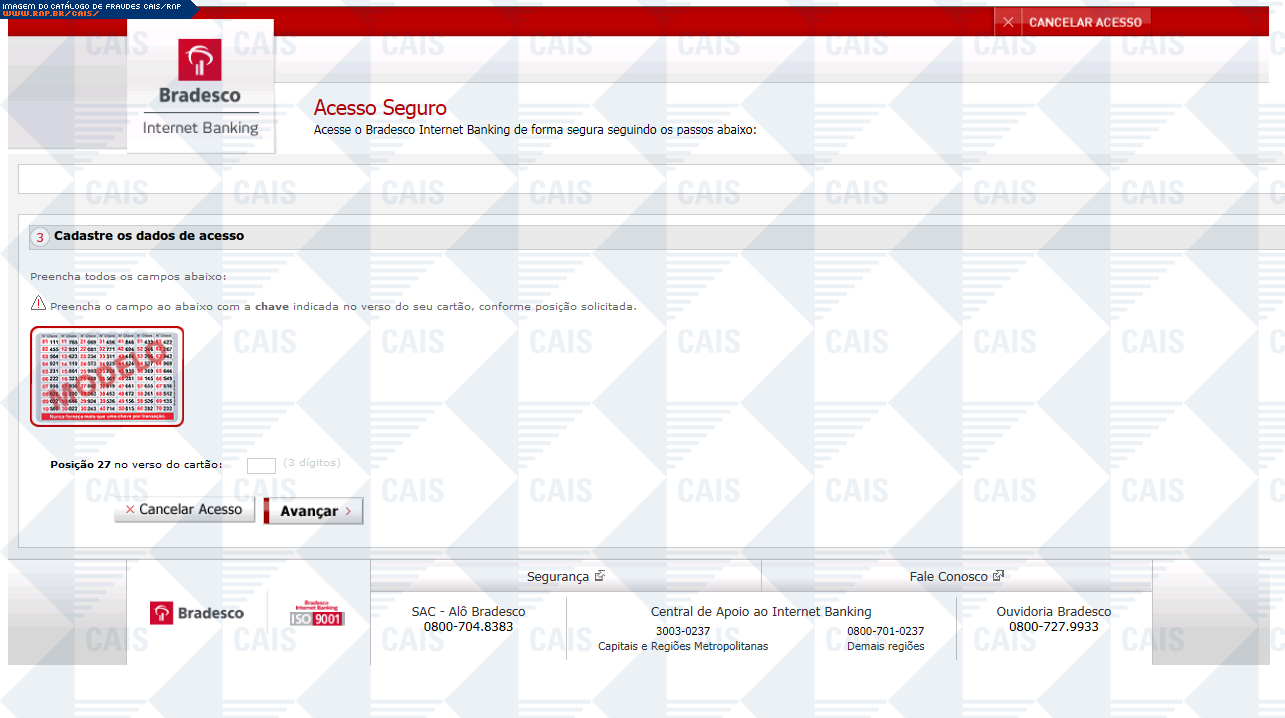Click the 0800-701-0237 Demais regiões number
Viewport: 1285px width, 718px height.
pyautogui.click(x=885, y=631)
